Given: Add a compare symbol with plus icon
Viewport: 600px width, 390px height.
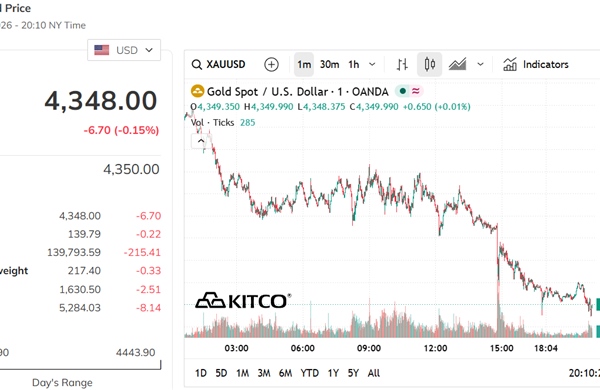Looking at the screenshot, I should click(271, 65).
